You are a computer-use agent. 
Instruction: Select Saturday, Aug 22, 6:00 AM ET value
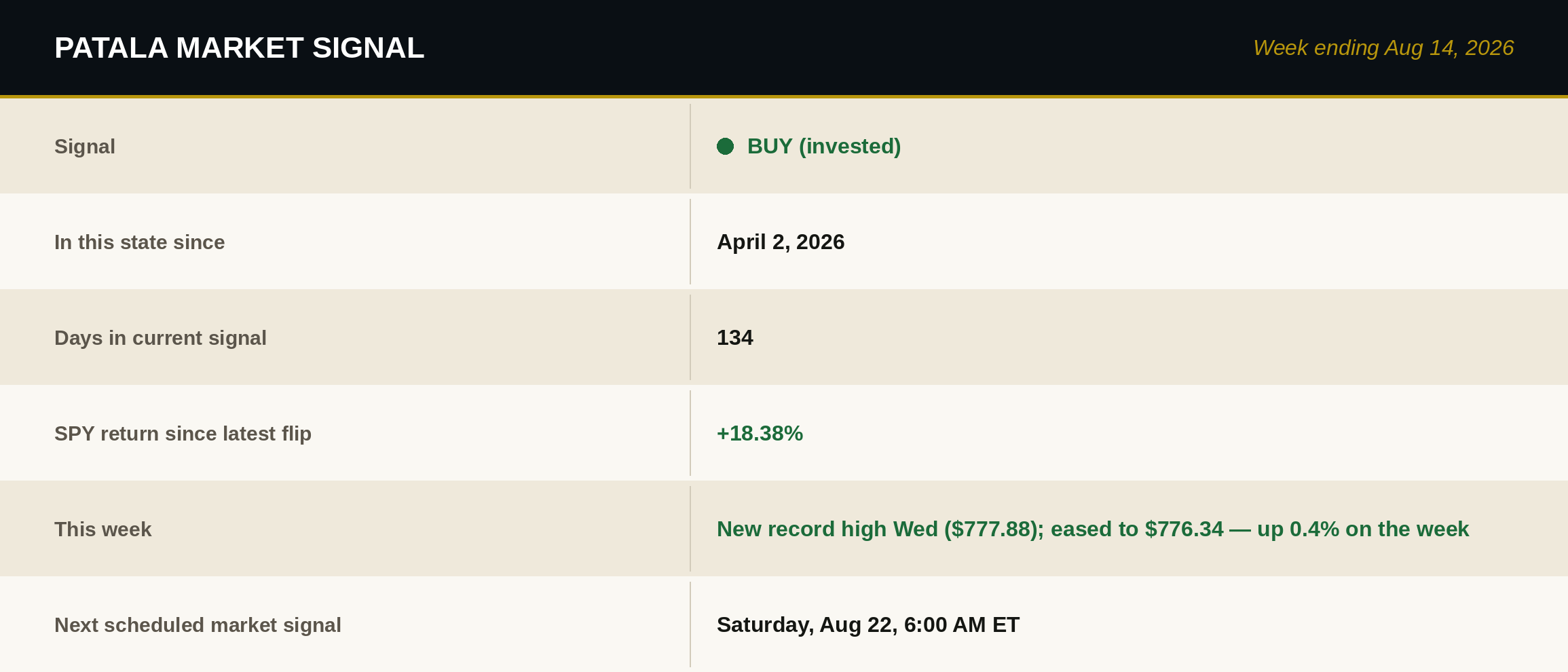868,624
